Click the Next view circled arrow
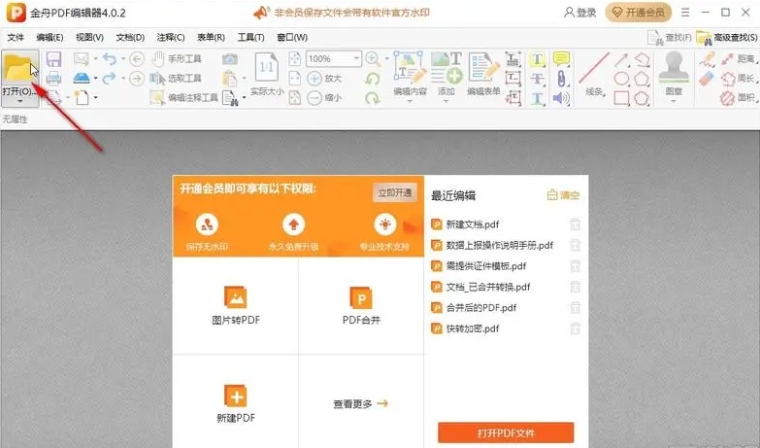The width and height of the screenshot is (760, 448). [137, 78]
